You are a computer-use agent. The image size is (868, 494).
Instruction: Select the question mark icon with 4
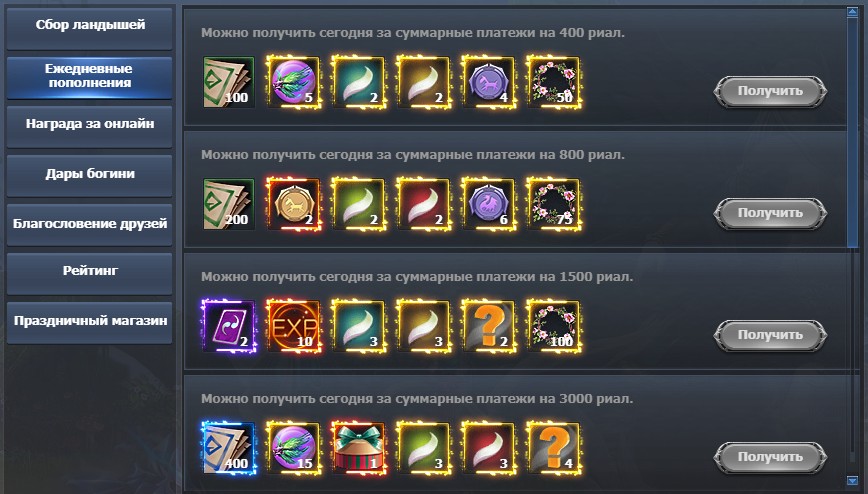(x=554, y=448)
